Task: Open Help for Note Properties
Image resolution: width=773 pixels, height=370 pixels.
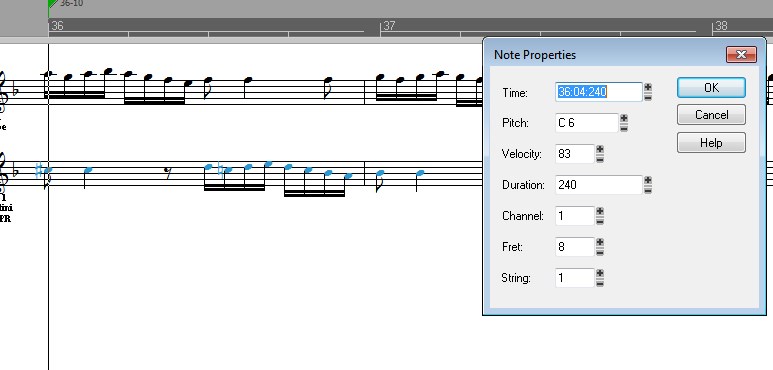Action: [x=711, y=143]
